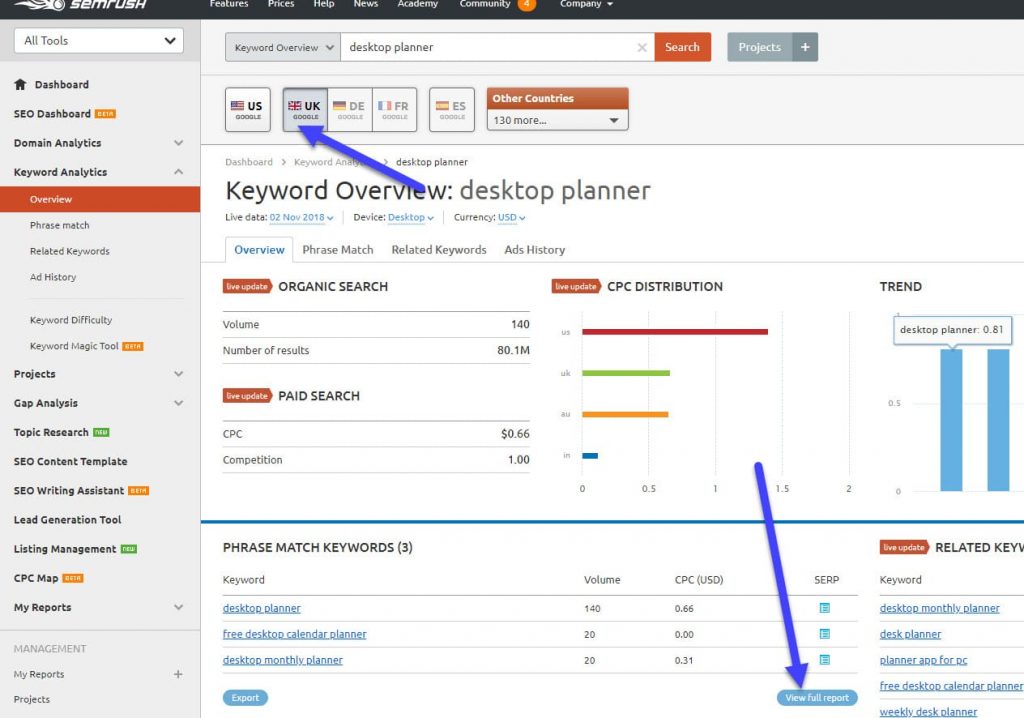The image size is (1024, 718).
Task: Open SERP icon for free desktop calendar planner
Action: (x=825, y=634)
